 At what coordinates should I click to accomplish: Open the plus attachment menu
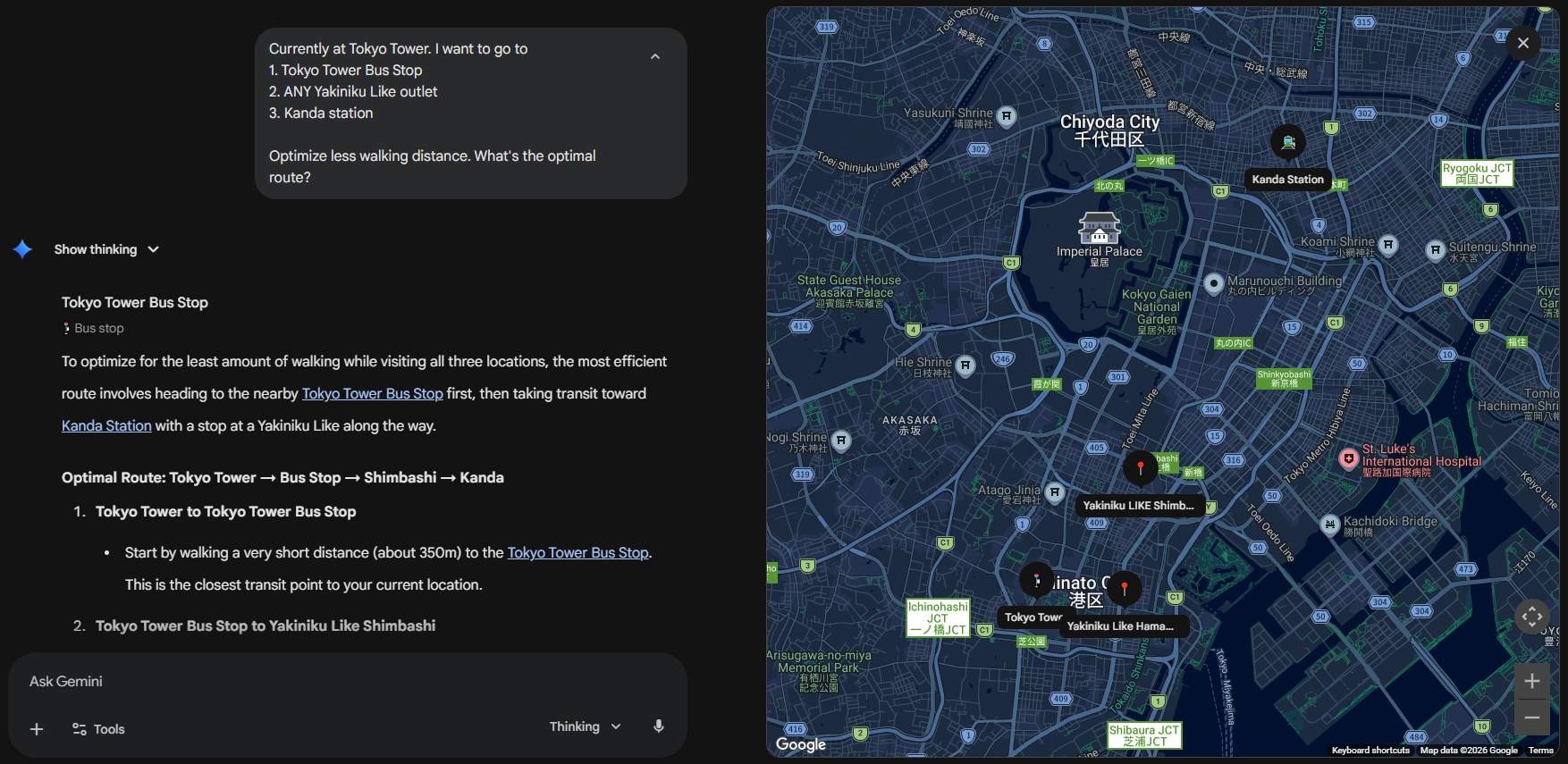pos(37,729)
